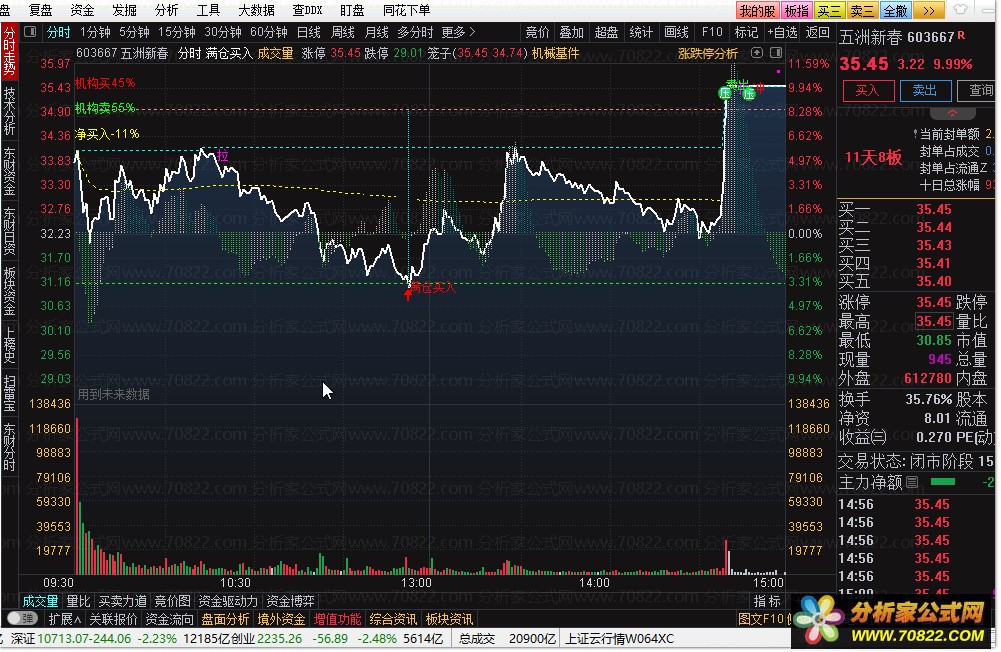
Task: Open the F10 company info
Action: pos(712,32)
